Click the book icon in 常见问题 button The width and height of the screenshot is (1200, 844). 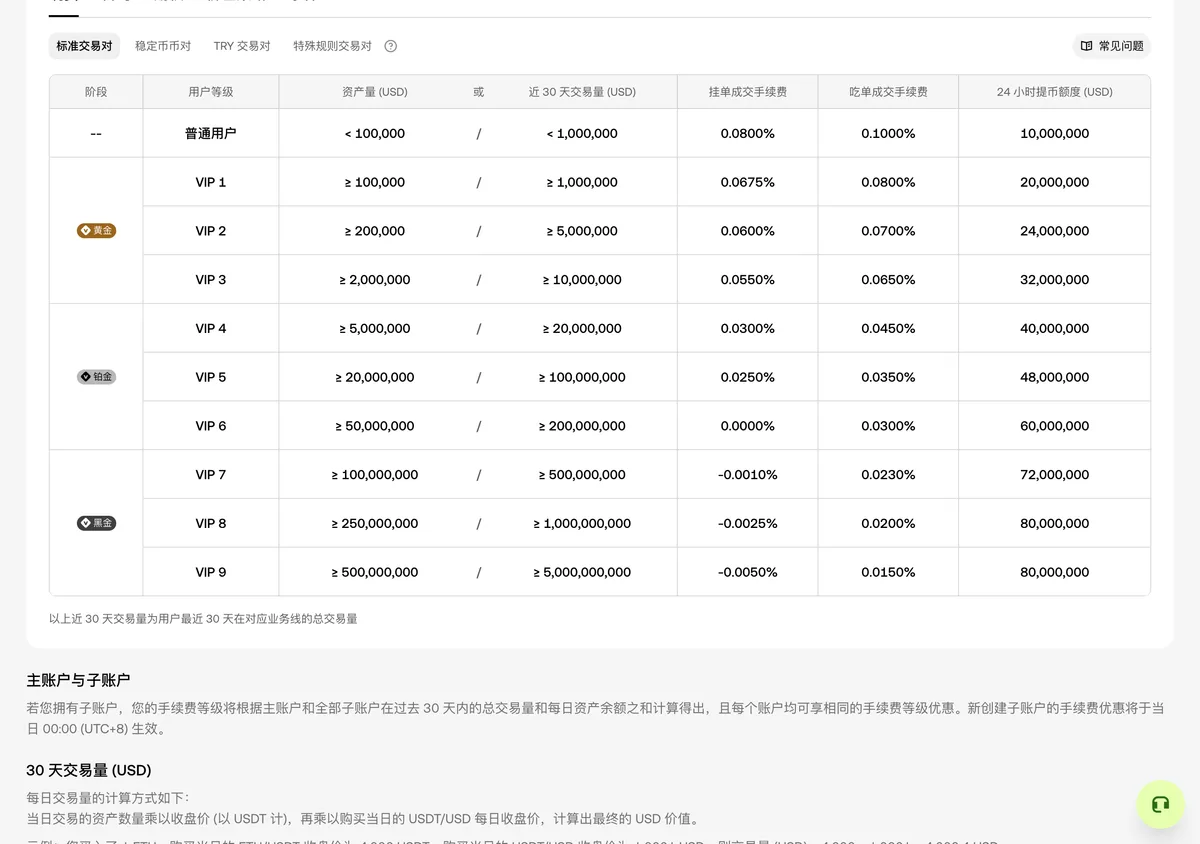point(1086,46)
